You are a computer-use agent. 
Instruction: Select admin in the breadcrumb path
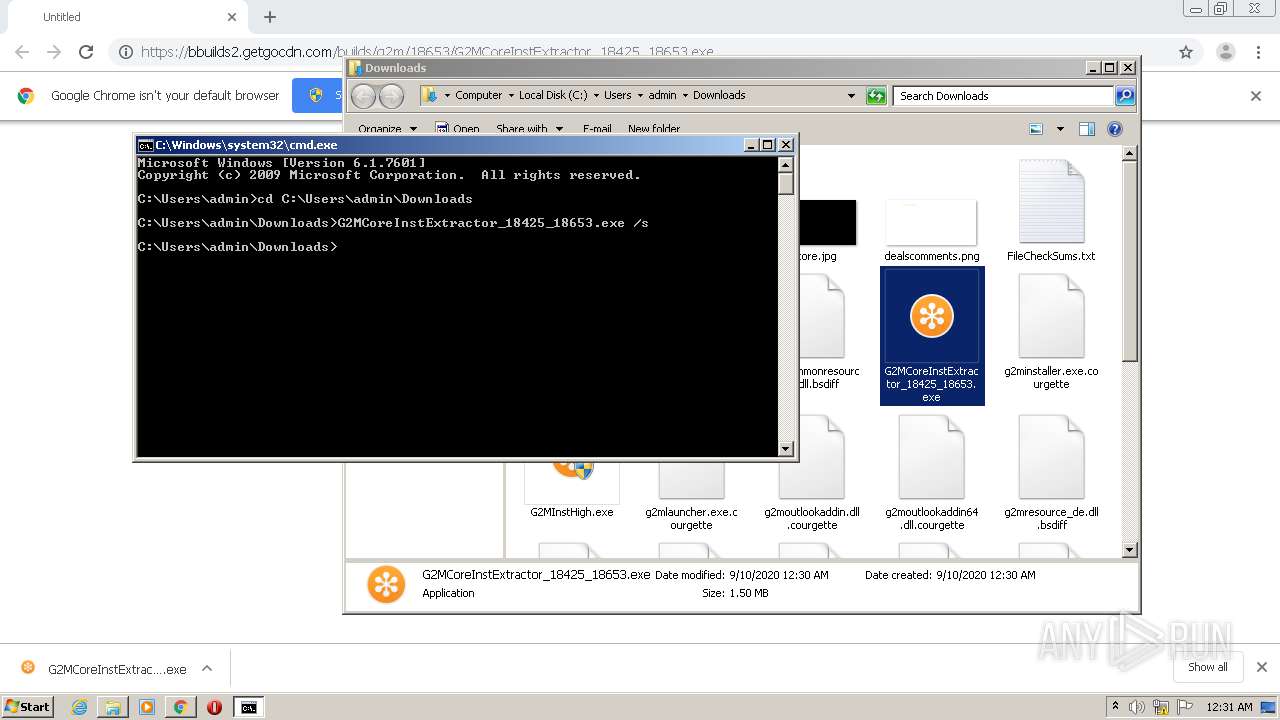click(662, 95)
